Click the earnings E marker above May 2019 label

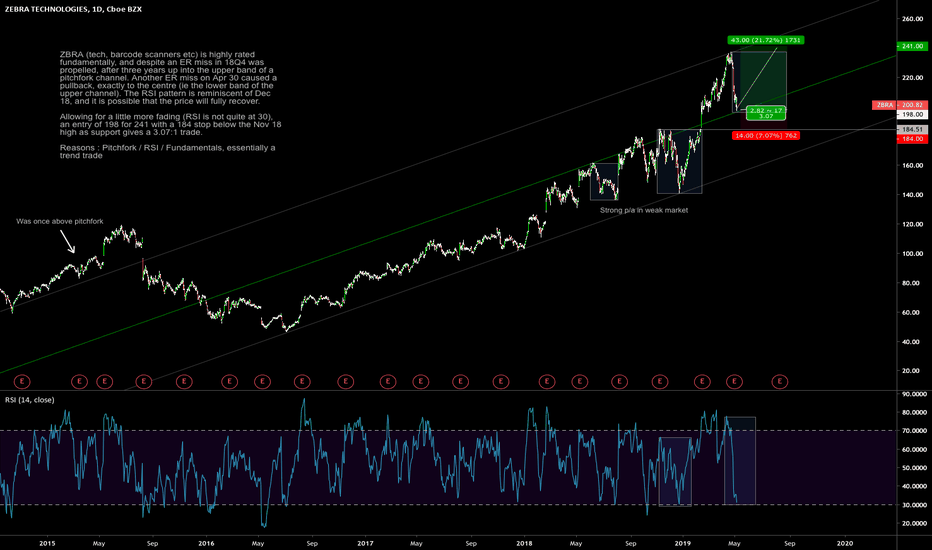[735, 381]
